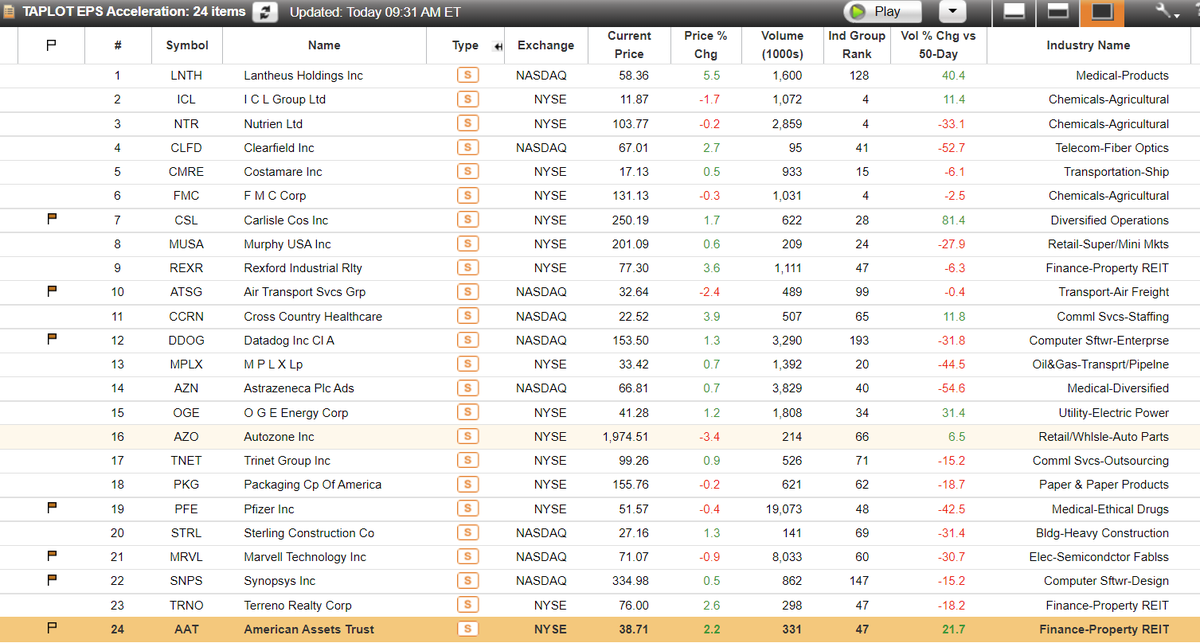Sort by the Current Price column header

pos(629,45)
